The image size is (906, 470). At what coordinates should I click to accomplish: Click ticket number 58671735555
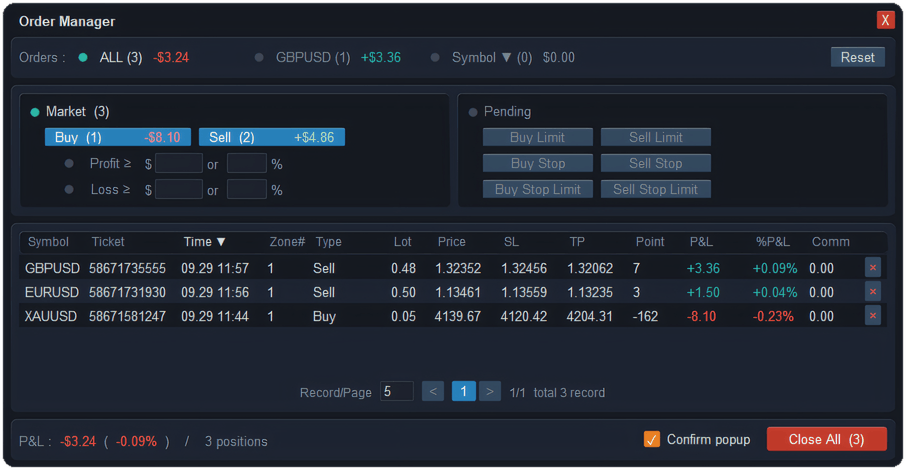pos(127,268)
